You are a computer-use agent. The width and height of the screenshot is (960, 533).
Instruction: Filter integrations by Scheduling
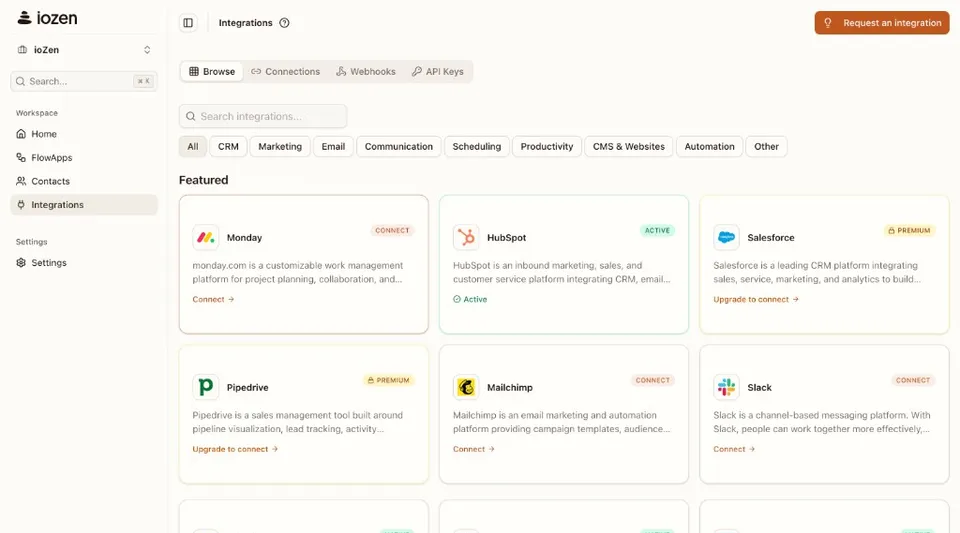[x=477, y=146]
